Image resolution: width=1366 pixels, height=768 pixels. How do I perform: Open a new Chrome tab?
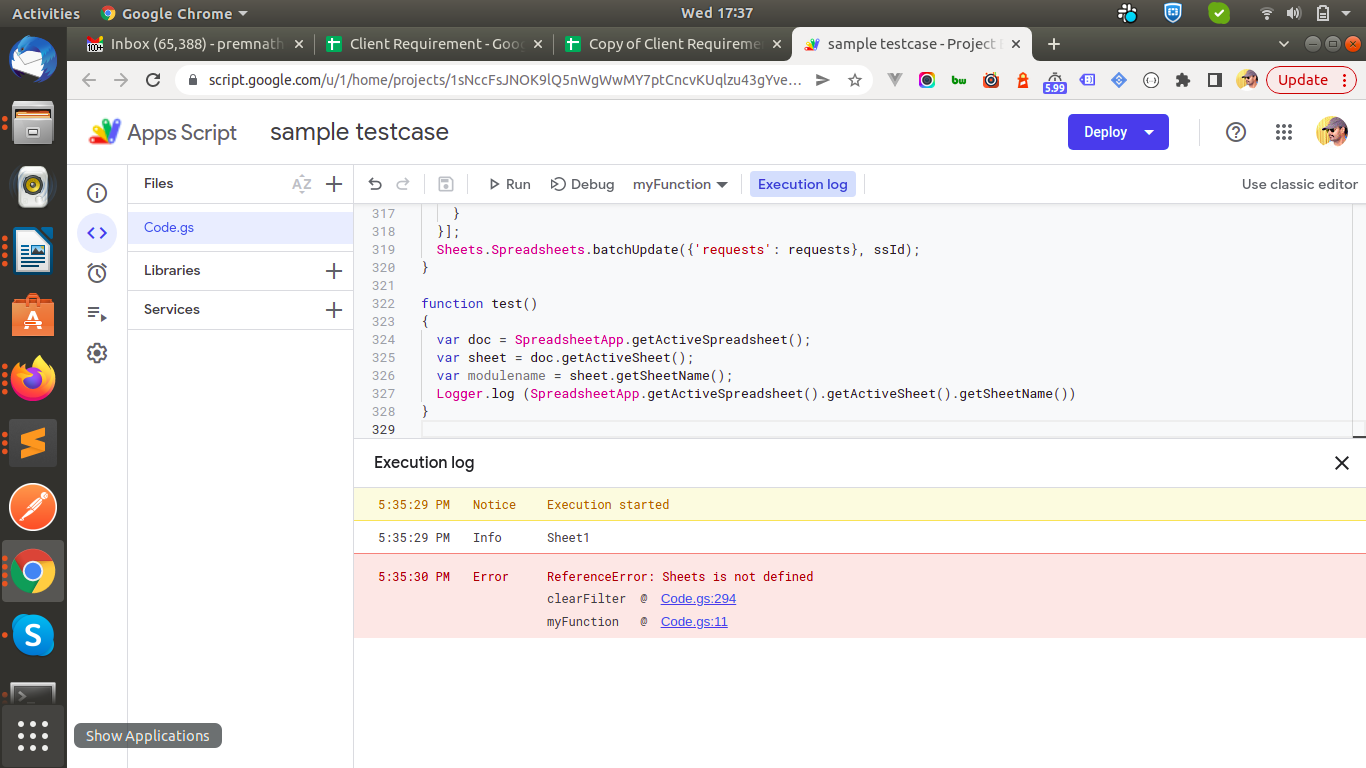[1053, 44]
